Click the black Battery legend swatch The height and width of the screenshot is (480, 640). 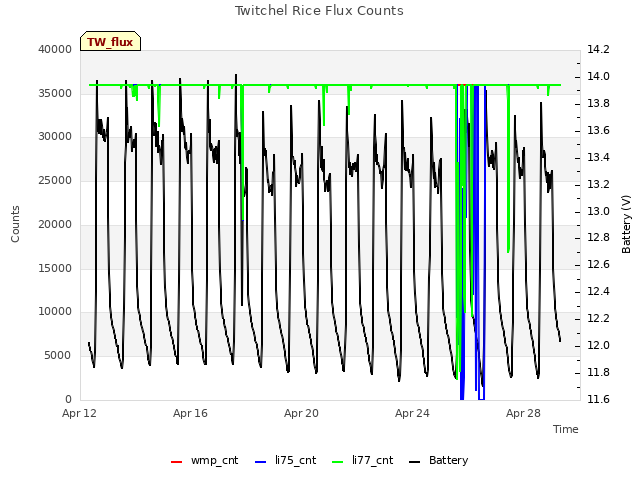(x=414, y=462)
